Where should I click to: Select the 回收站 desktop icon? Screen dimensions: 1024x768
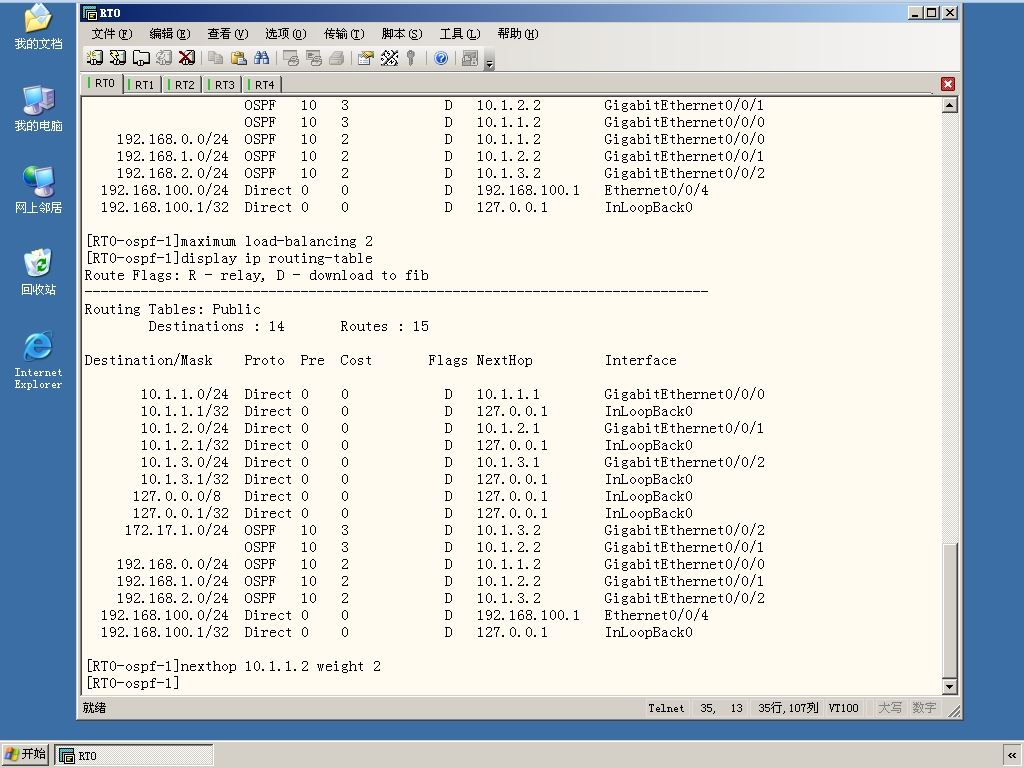click(x=39, y=272)
